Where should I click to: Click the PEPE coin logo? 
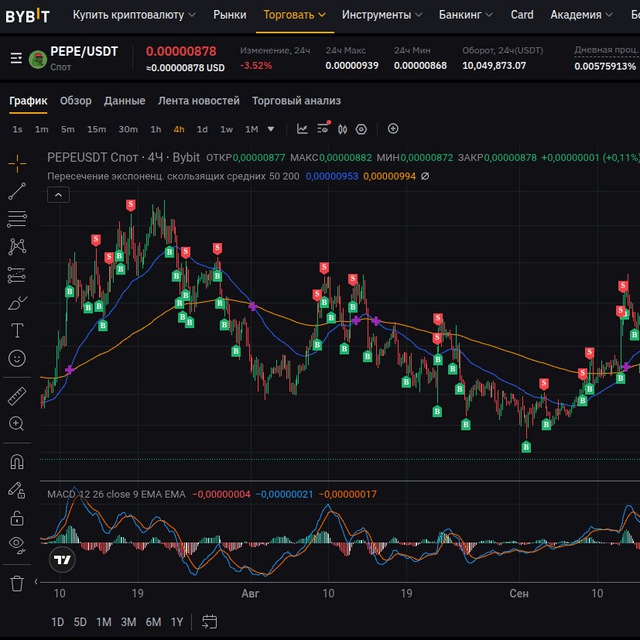pyautogui.click(x=38, y=60)
